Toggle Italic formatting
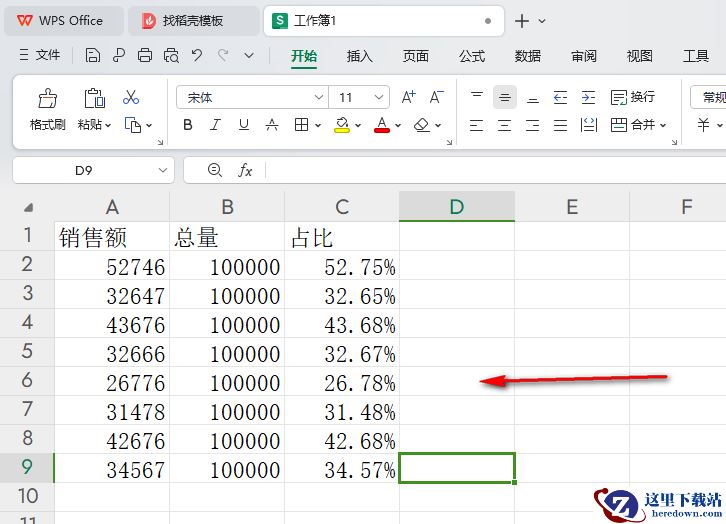The height and width of the screenshot is (524, 726). click(x=215, y=125)
